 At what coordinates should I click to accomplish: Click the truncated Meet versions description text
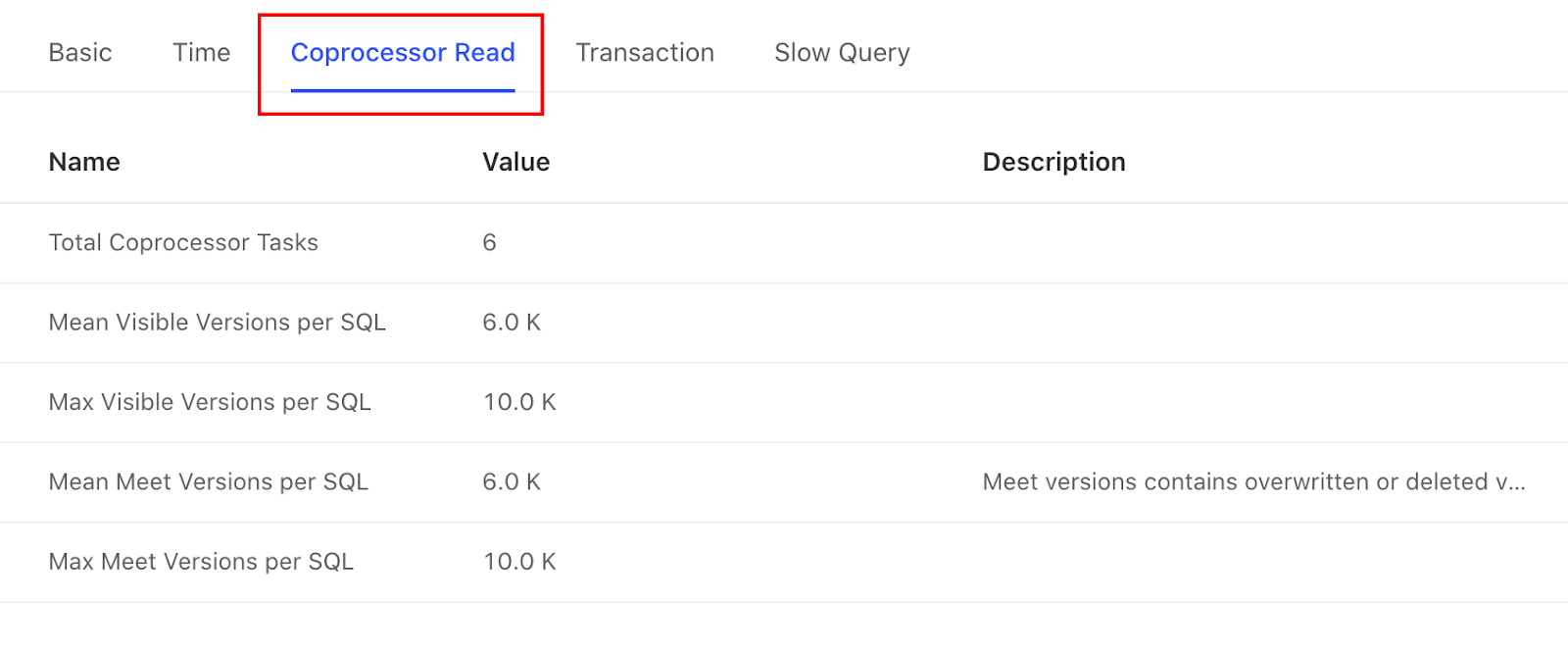(x=1252, y=481)
